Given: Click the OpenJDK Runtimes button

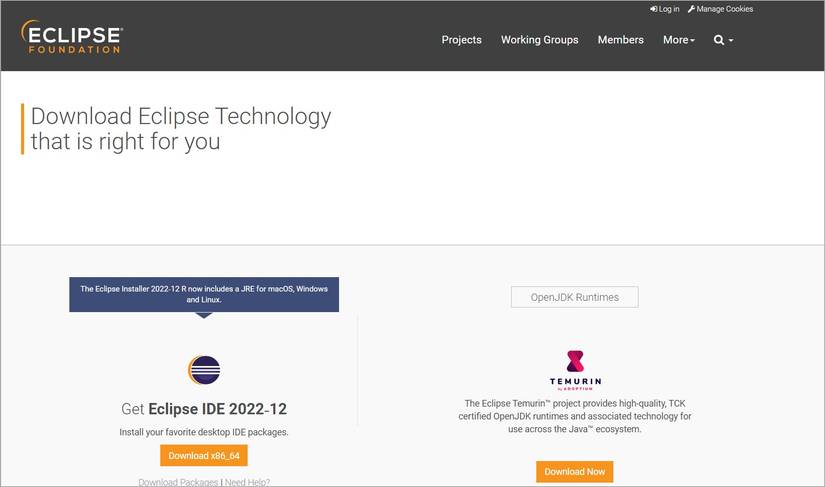Looking at the screenshot, I should tap(575, 297).
